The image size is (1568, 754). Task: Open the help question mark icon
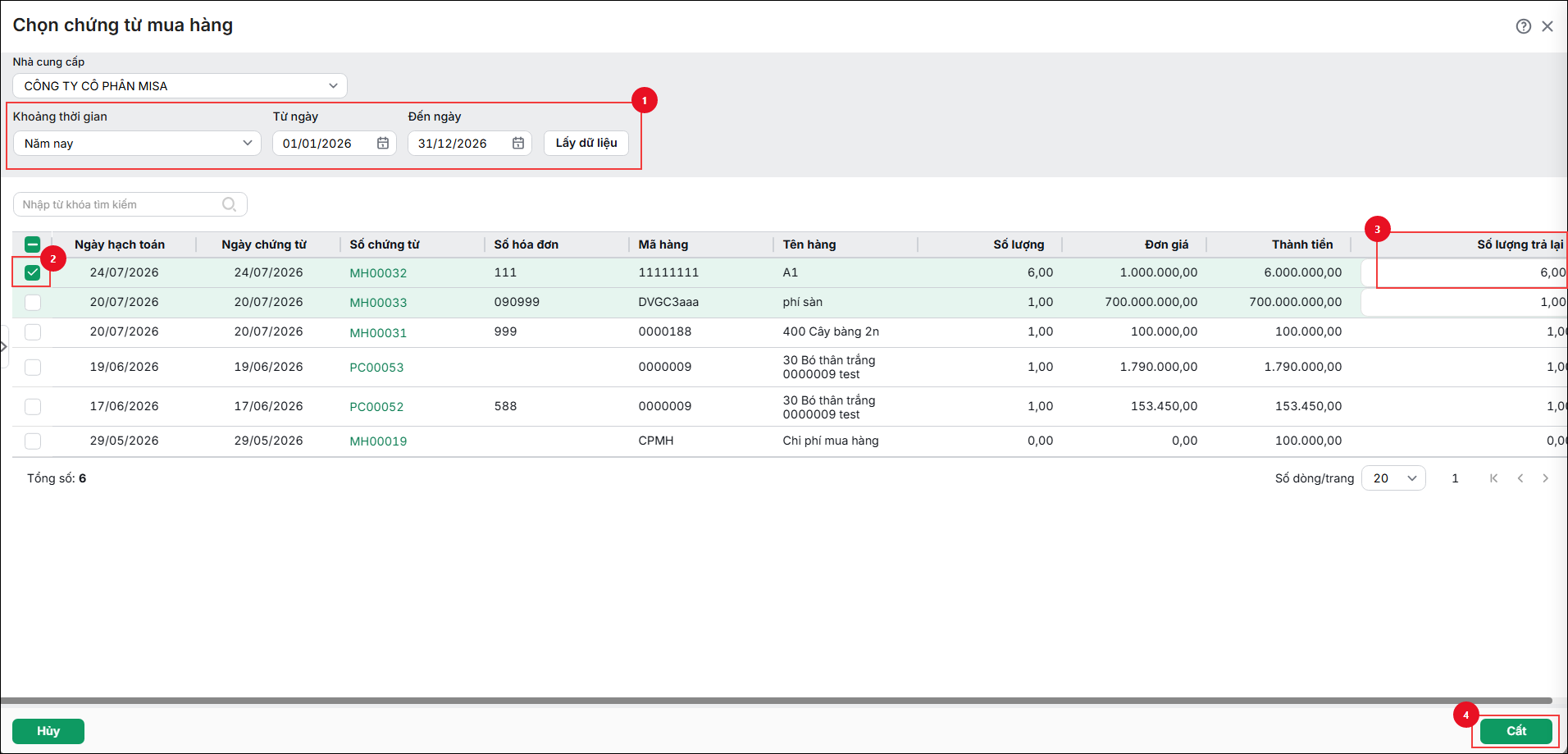tap(1523, 26)
